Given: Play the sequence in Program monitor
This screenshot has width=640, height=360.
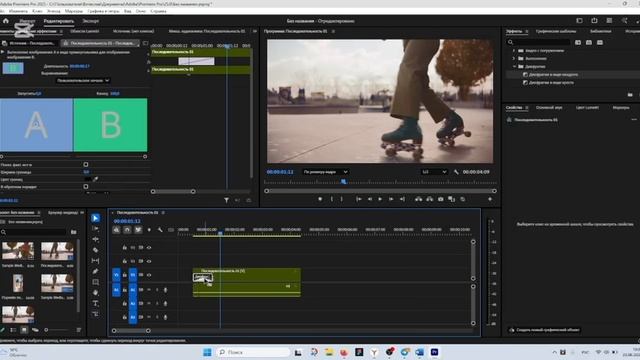Looking at the screenshot, I should tap(380, 199).
